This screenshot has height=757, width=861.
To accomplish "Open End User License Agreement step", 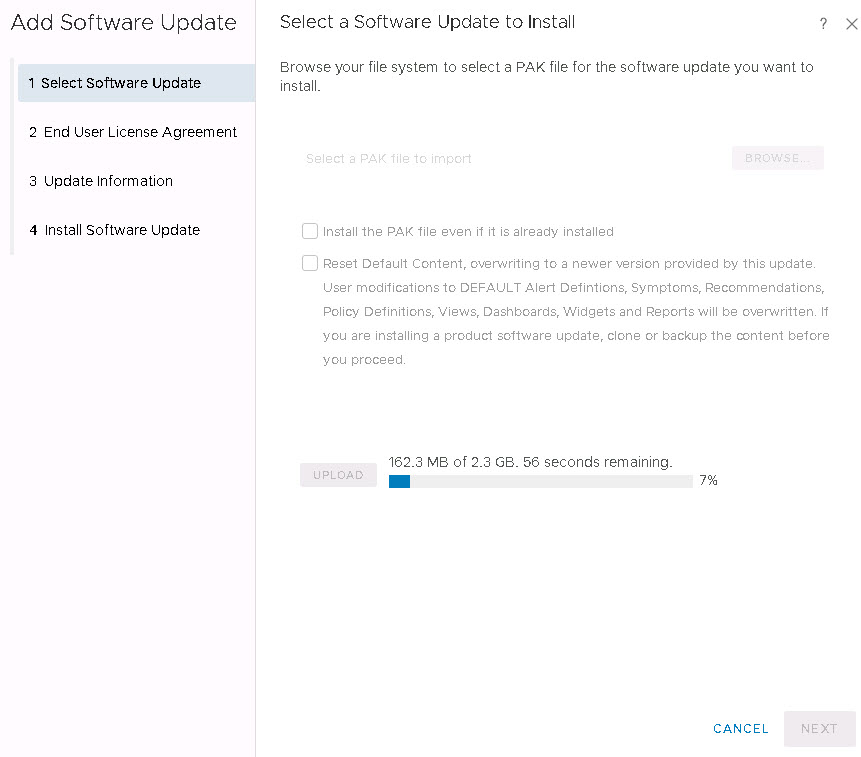I will pyautogui.click(x=140, y=132).
